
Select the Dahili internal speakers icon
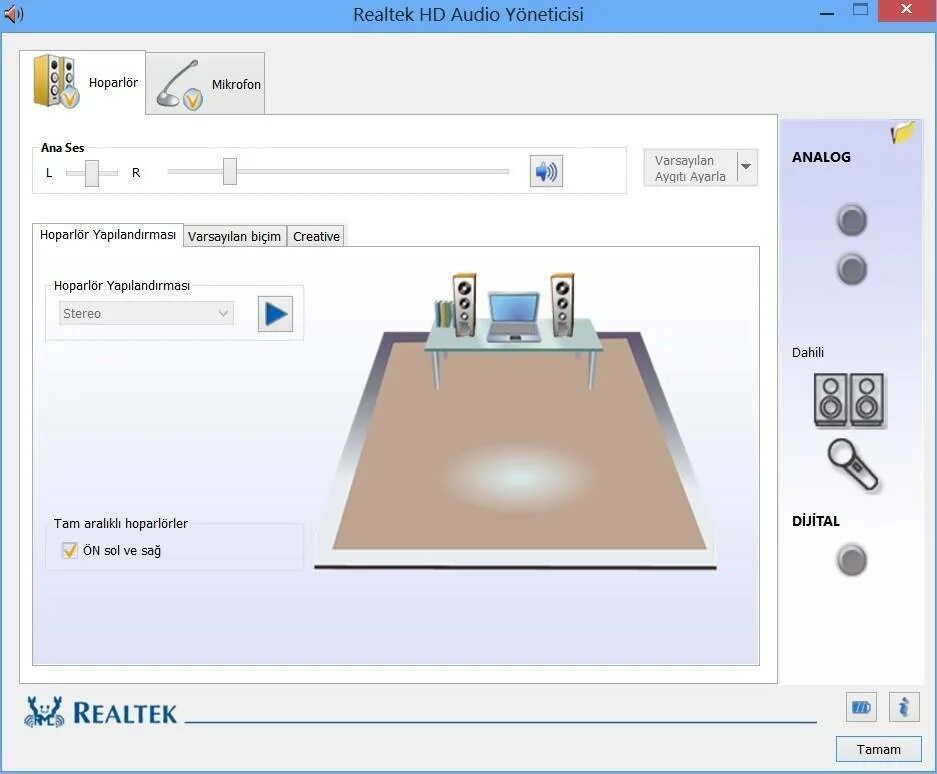coord(849,400)
